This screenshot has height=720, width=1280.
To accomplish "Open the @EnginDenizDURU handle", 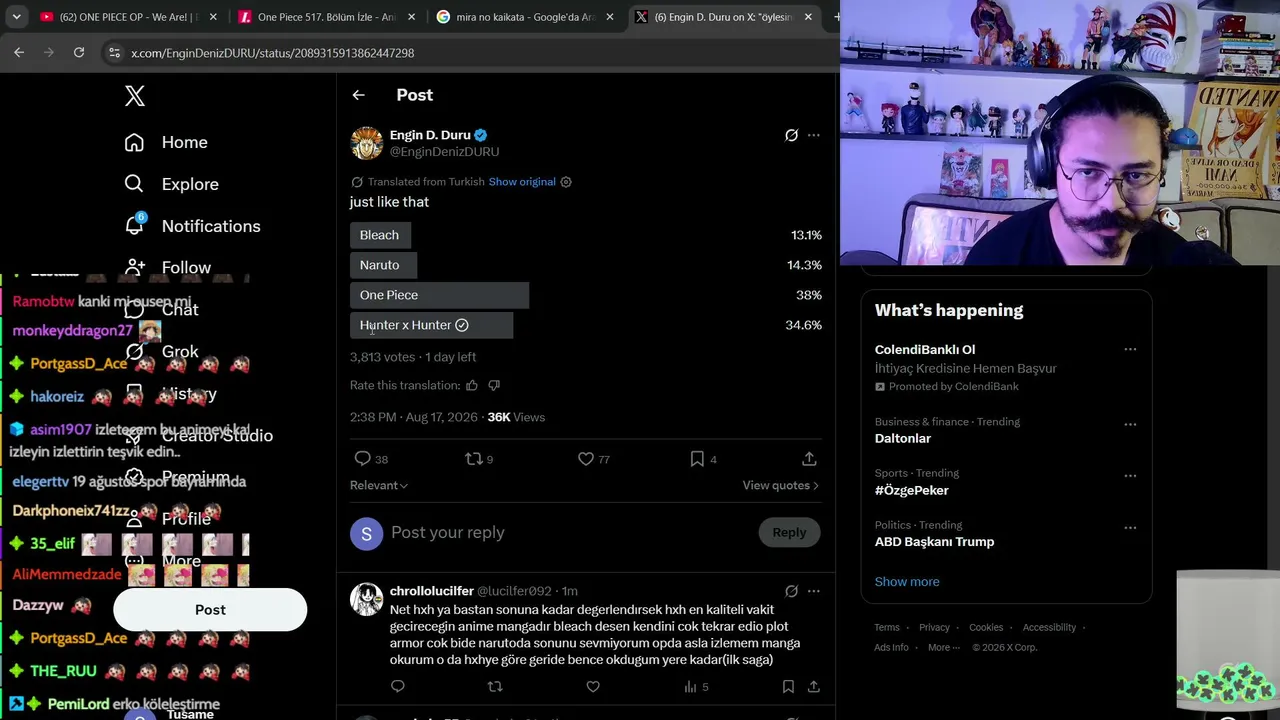I will pos(444,152).
